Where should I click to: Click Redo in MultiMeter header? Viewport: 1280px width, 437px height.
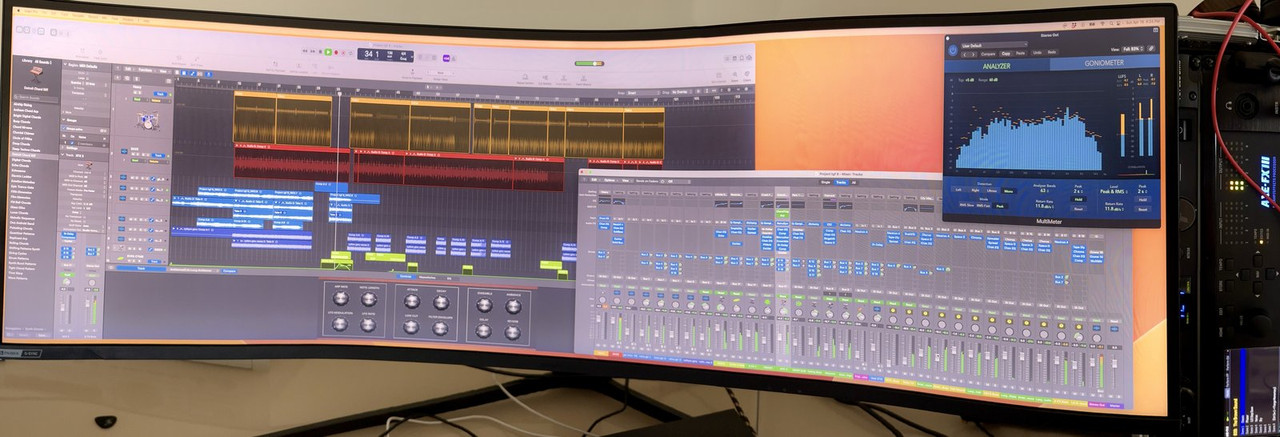point(1052,52)
